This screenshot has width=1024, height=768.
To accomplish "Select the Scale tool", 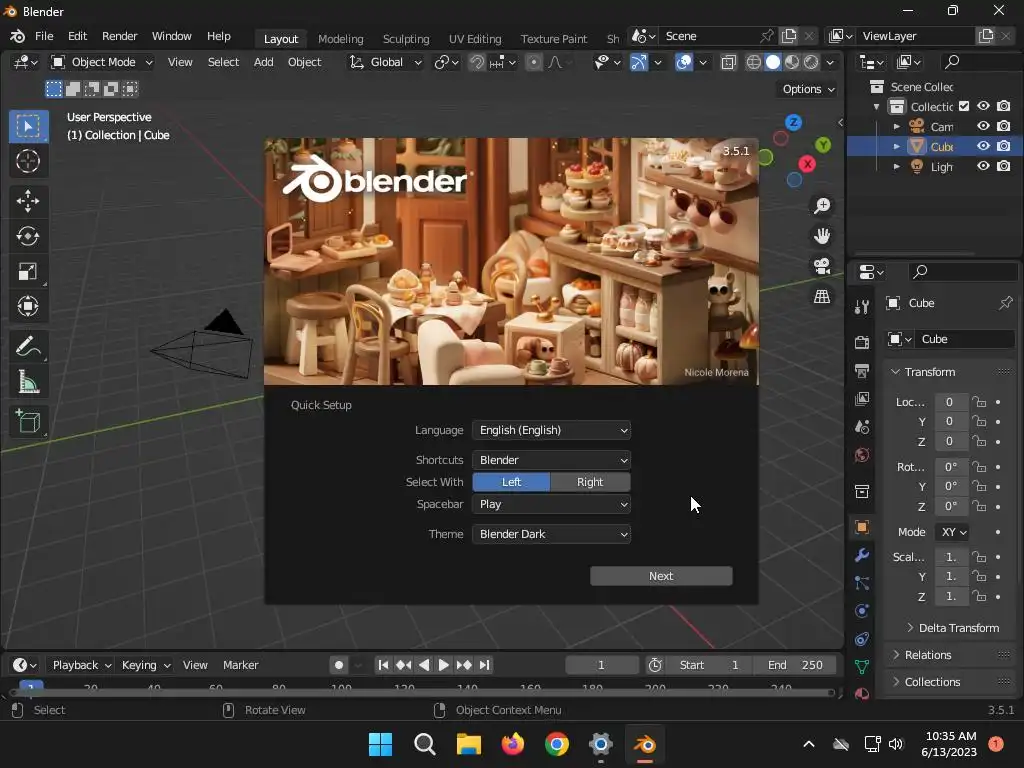I will (28, 272).
